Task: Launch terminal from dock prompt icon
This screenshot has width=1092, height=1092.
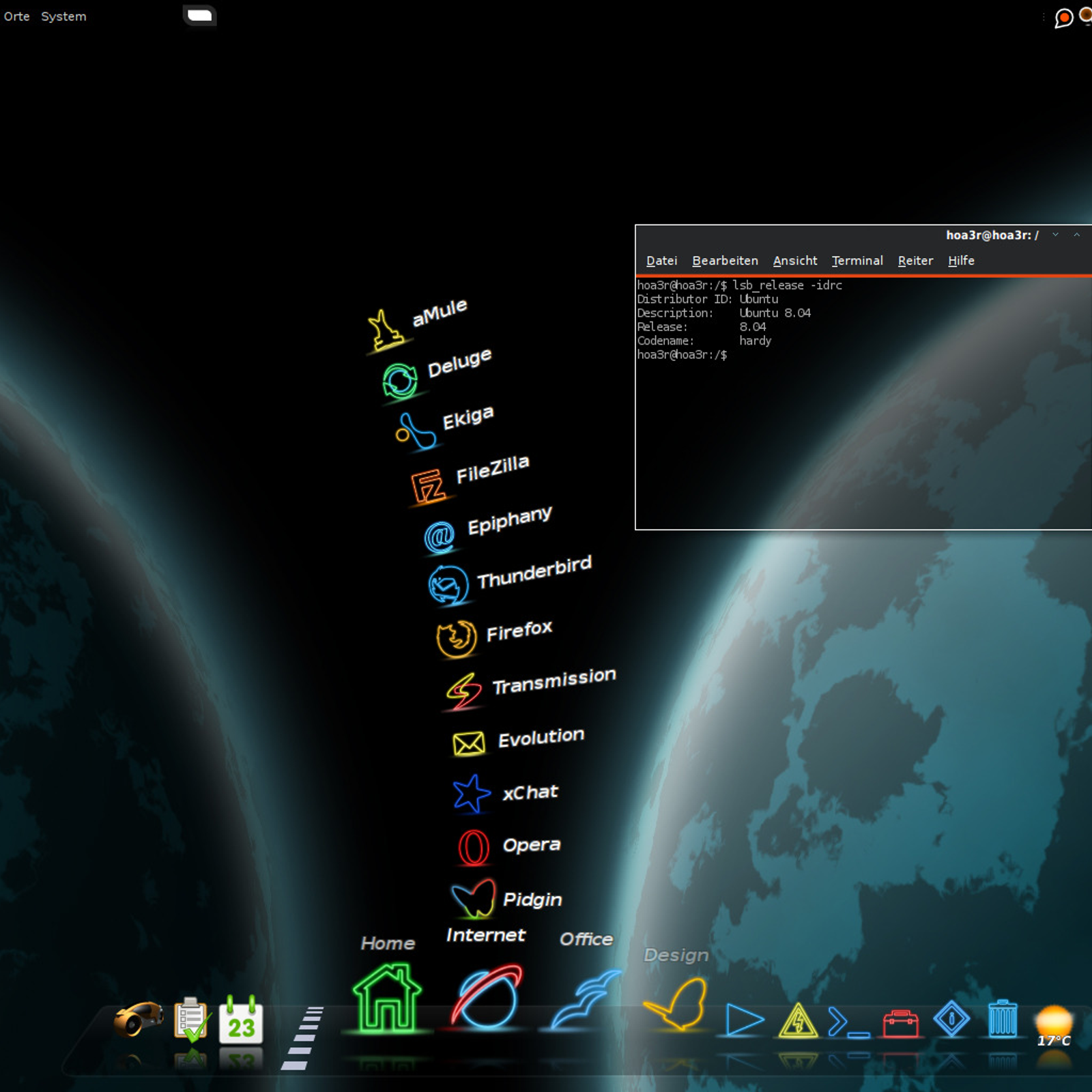Action: [848, 1022]
